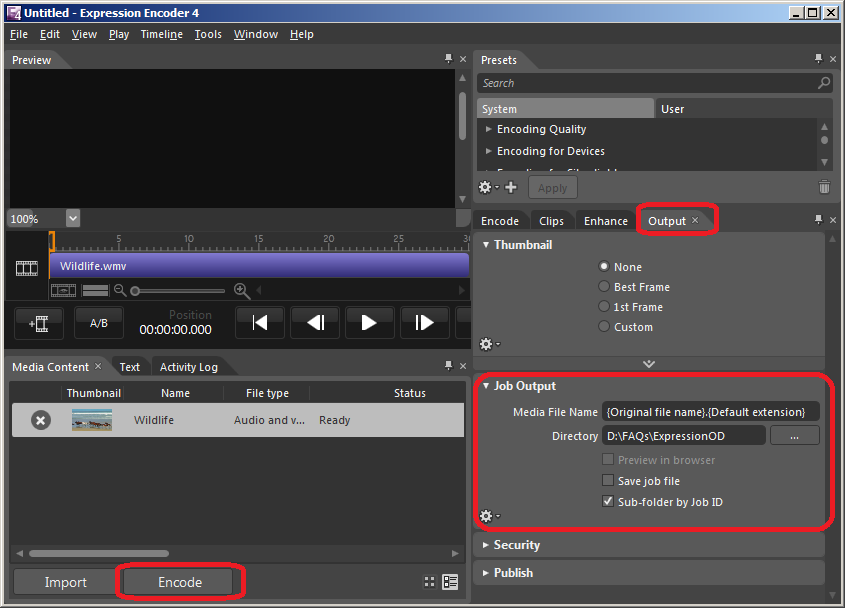Zoom out the timeline with the minus magnifier
Image resolution: width=845 pixels, height=608 pixels.
120,291
